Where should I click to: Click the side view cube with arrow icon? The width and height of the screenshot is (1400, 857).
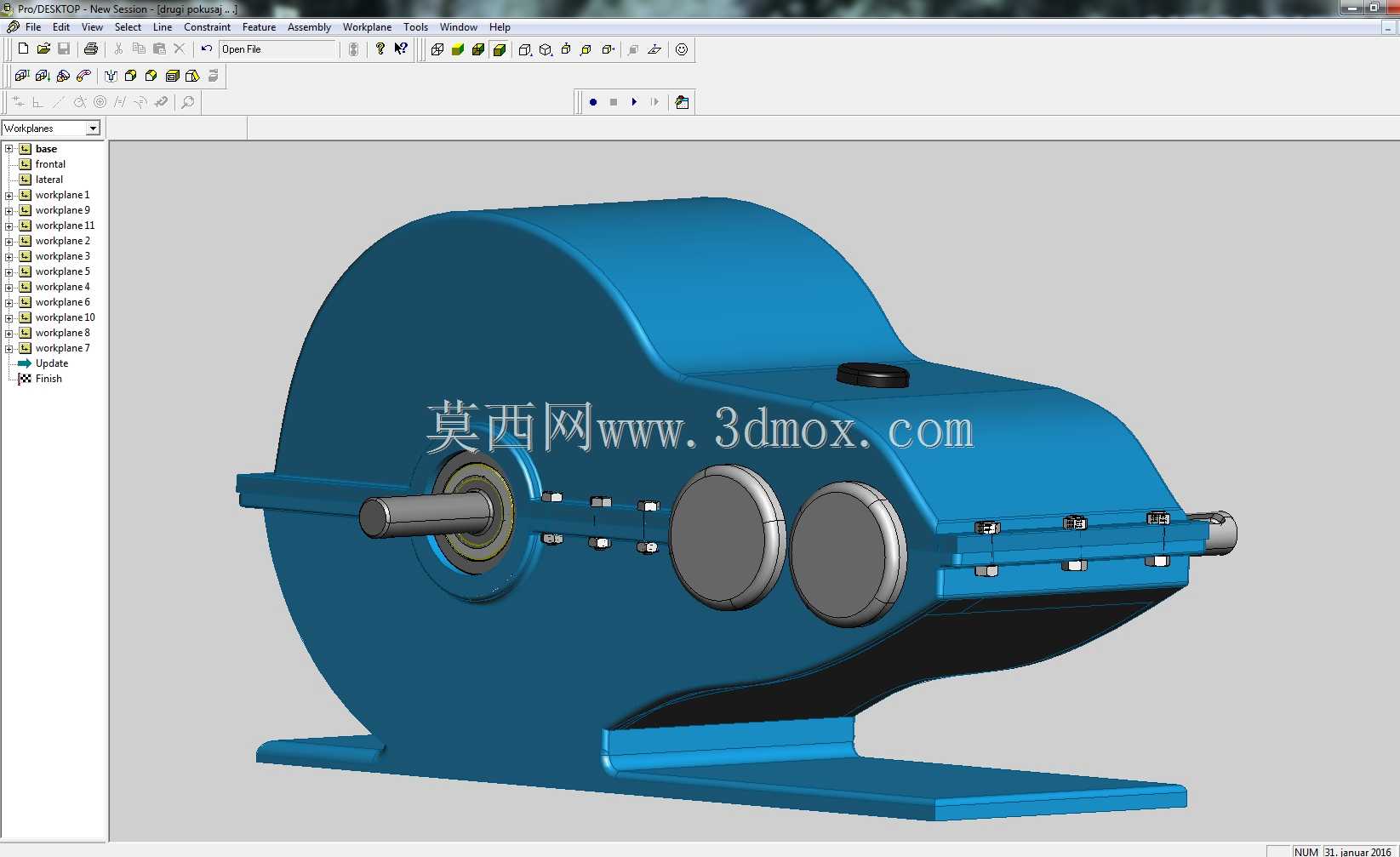(x=608, y=49)
